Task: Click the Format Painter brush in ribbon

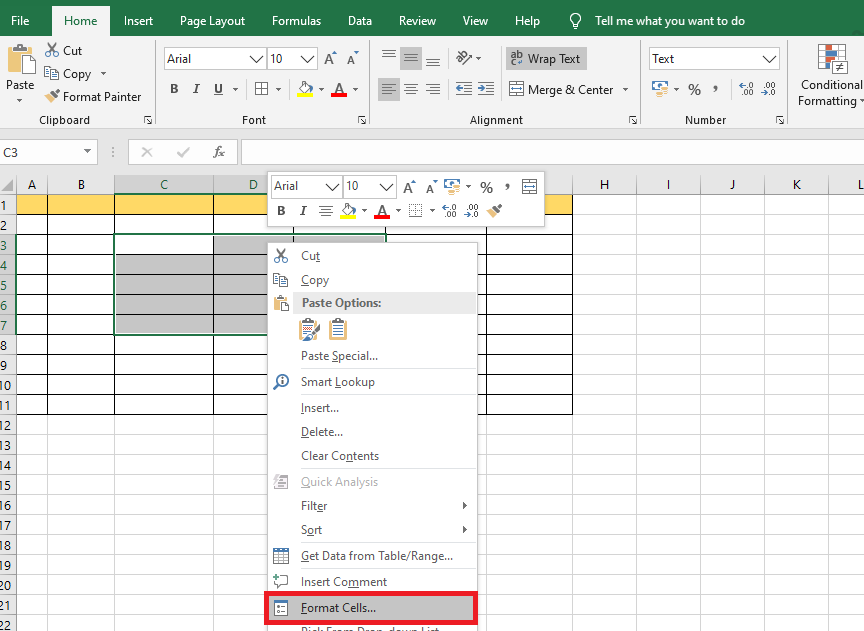Action: (x=53, y=97)
